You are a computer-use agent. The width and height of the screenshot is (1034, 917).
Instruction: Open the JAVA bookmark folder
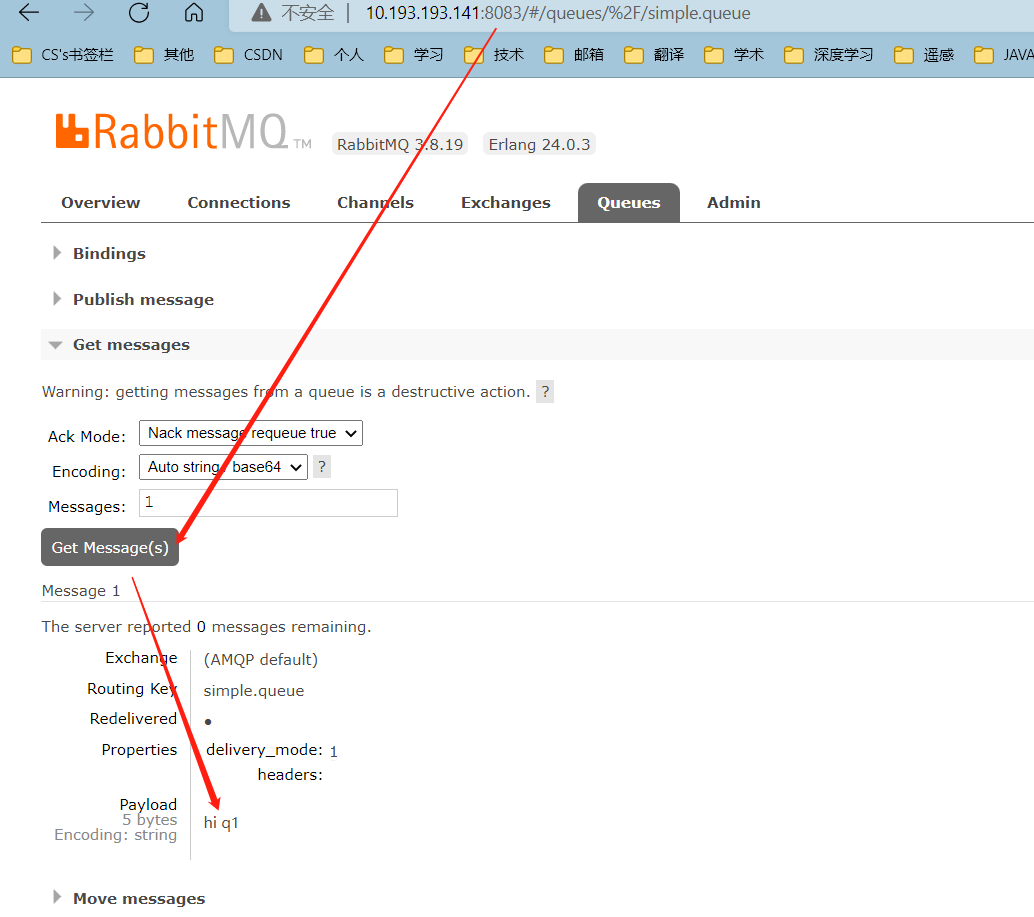[1004, 55]
